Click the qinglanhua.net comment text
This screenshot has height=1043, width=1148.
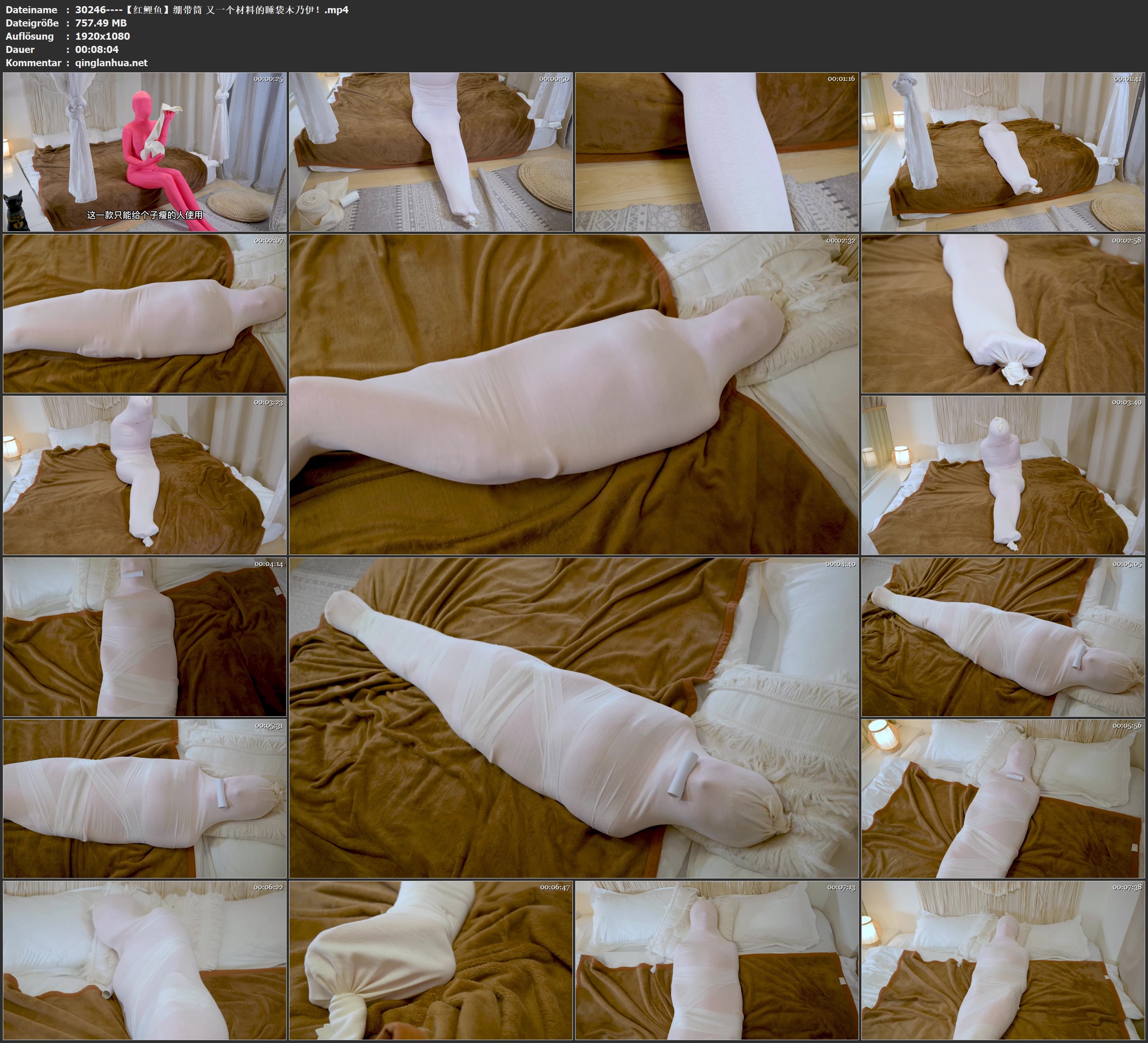coord(111,62)
